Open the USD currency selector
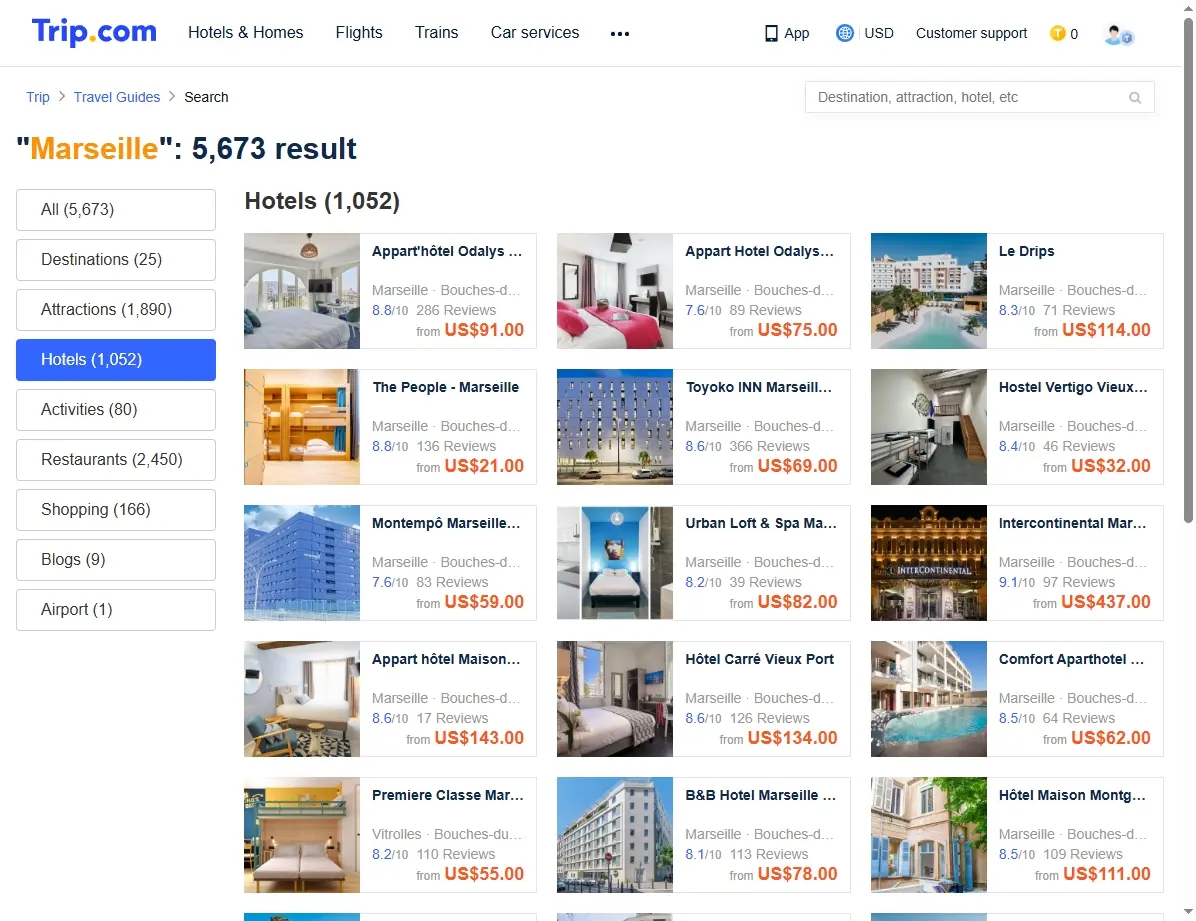 [879, 33]
